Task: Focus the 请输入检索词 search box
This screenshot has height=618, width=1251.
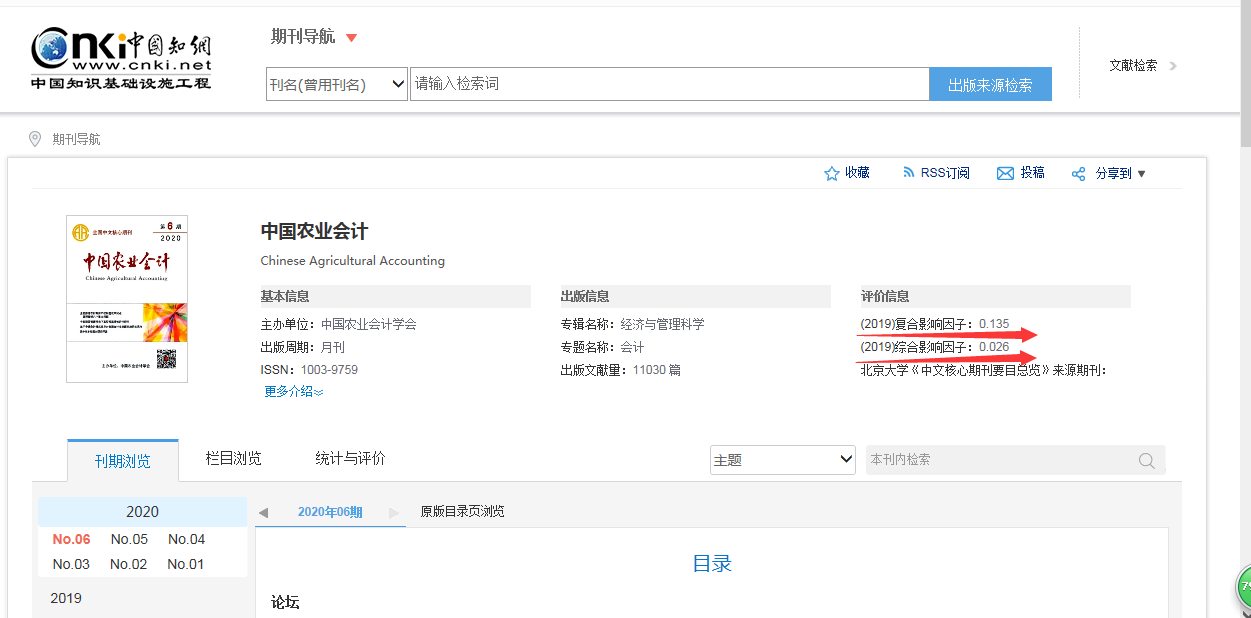Action: click(x=669, y=84)
